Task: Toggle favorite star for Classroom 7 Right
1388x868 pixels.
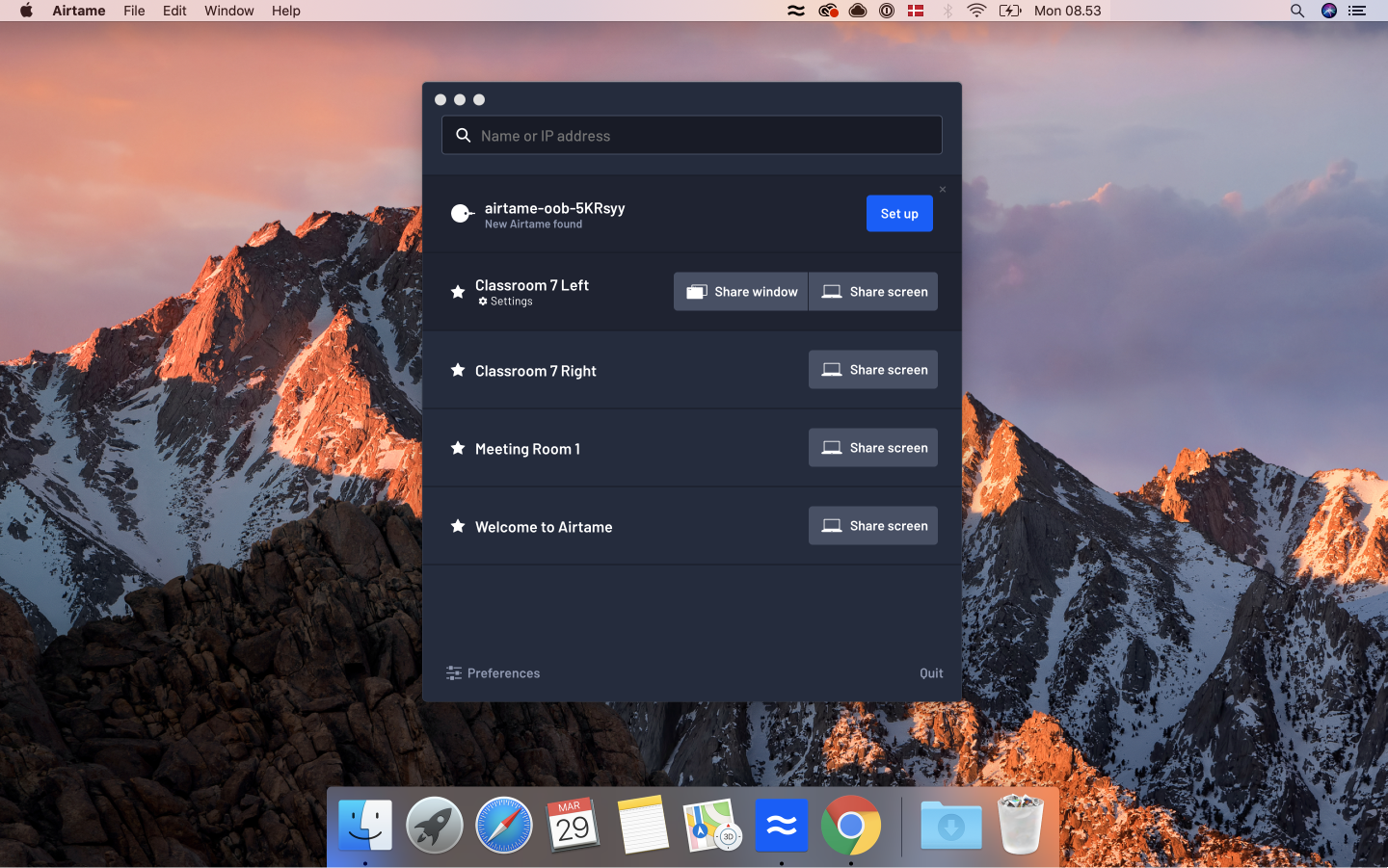Action: (x=458, y=370)
